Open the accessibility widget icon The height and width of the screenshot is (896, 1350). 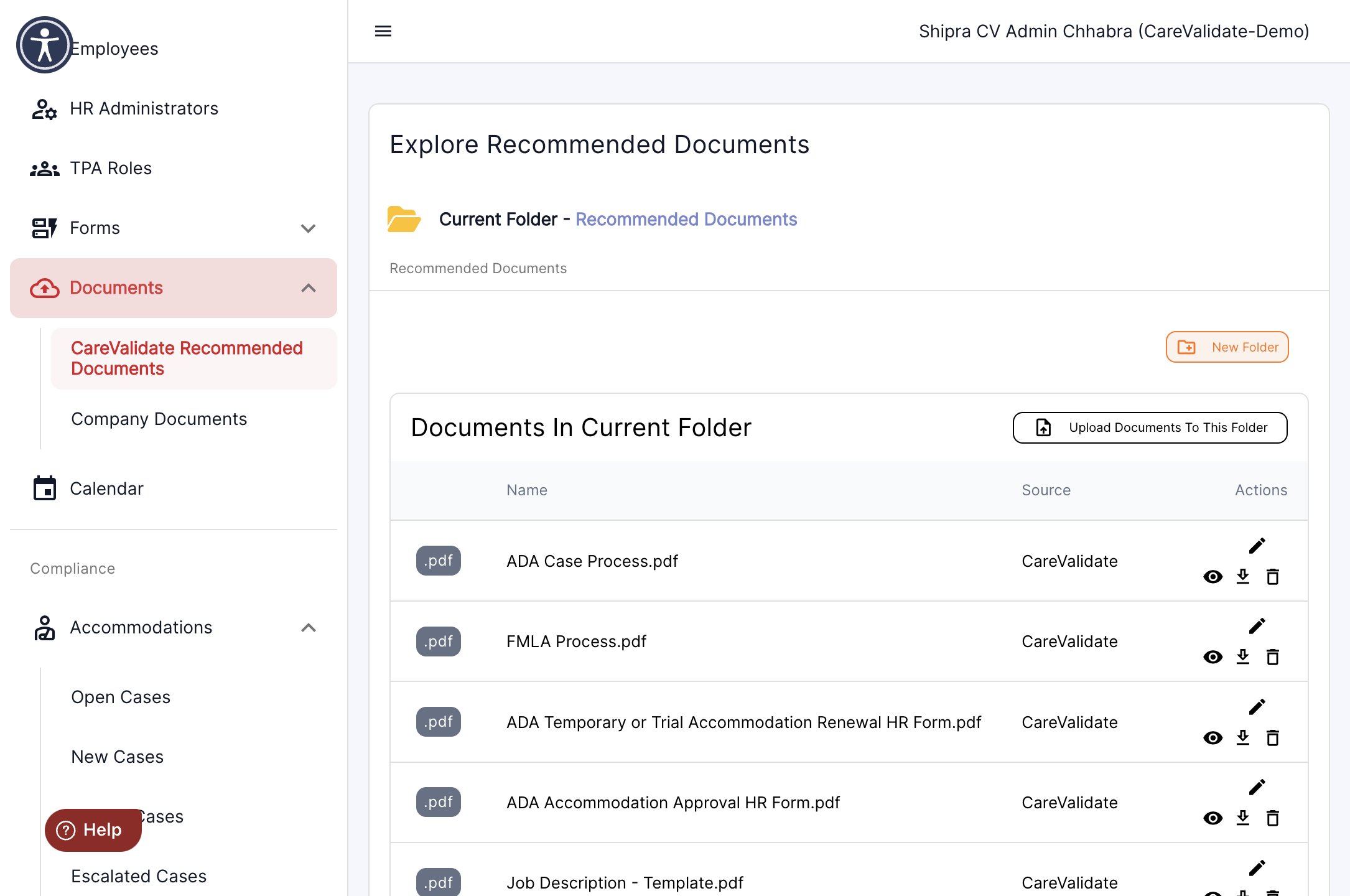click(x=45, y=45)
